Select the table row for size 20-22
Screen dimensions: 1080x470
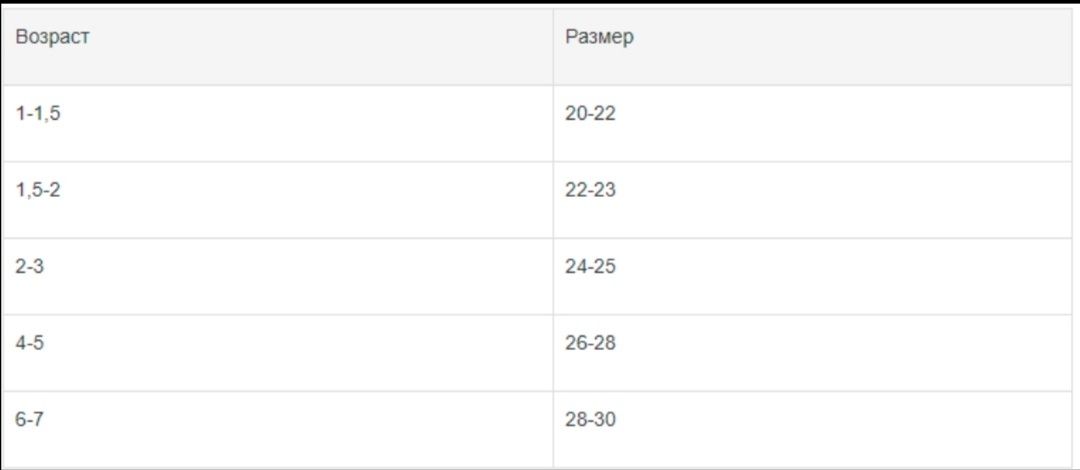point(537,124)
